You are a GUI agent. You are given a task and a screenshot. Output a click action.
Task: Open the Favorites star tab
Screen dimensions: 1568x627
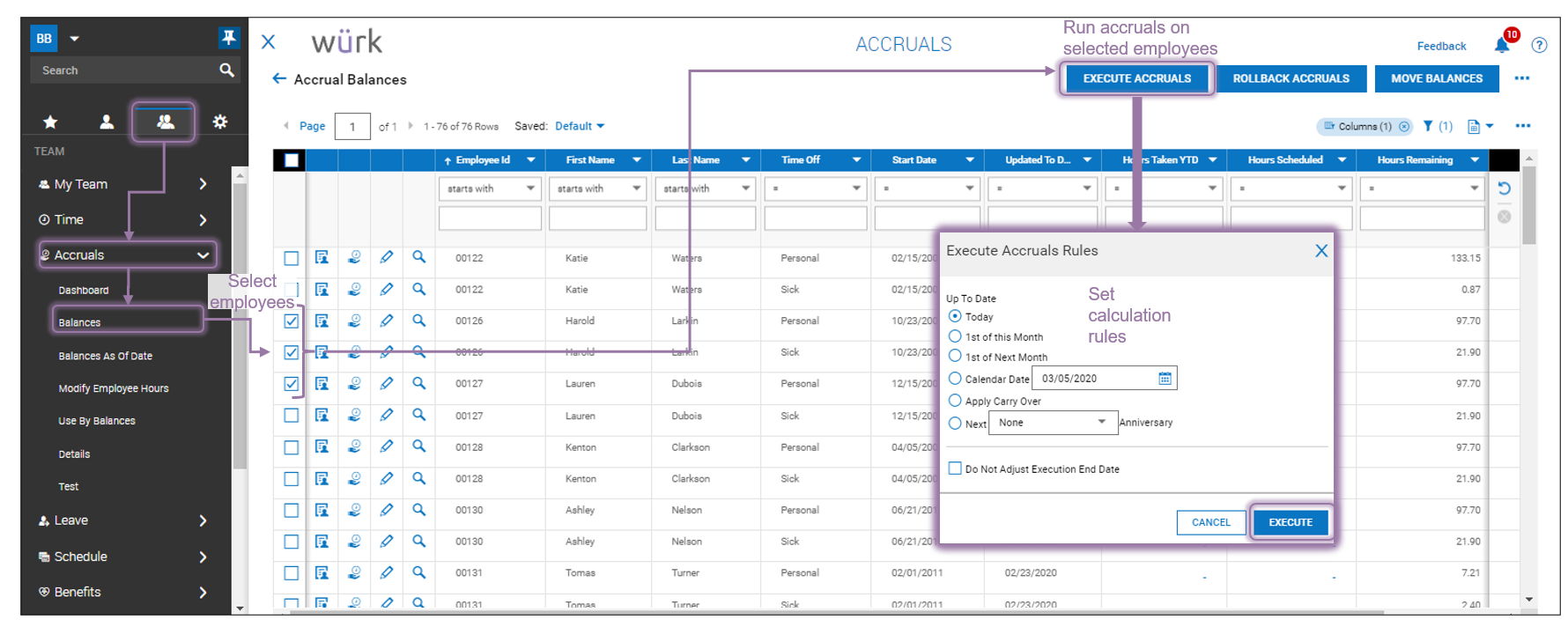tap(50, 122)
